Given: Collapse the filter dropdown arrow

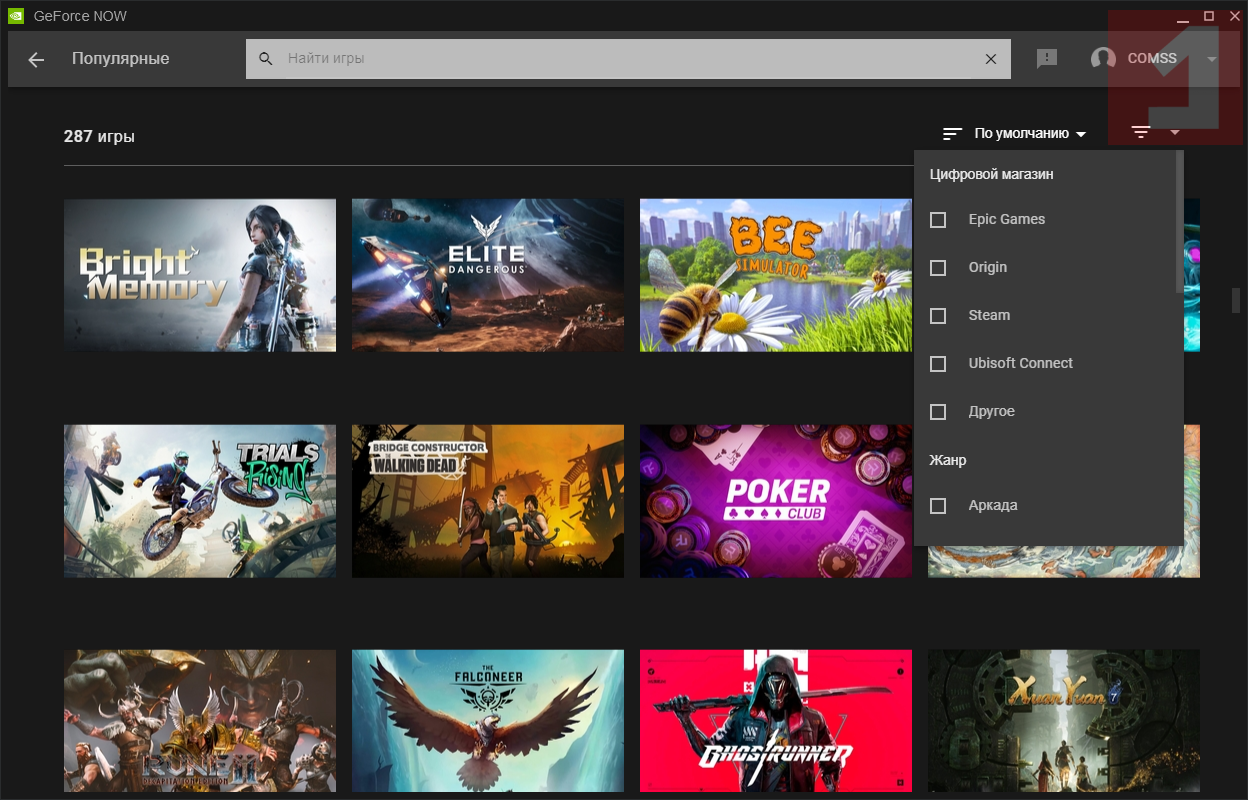Looking at the screenshot, I should tap(1175, 132).
